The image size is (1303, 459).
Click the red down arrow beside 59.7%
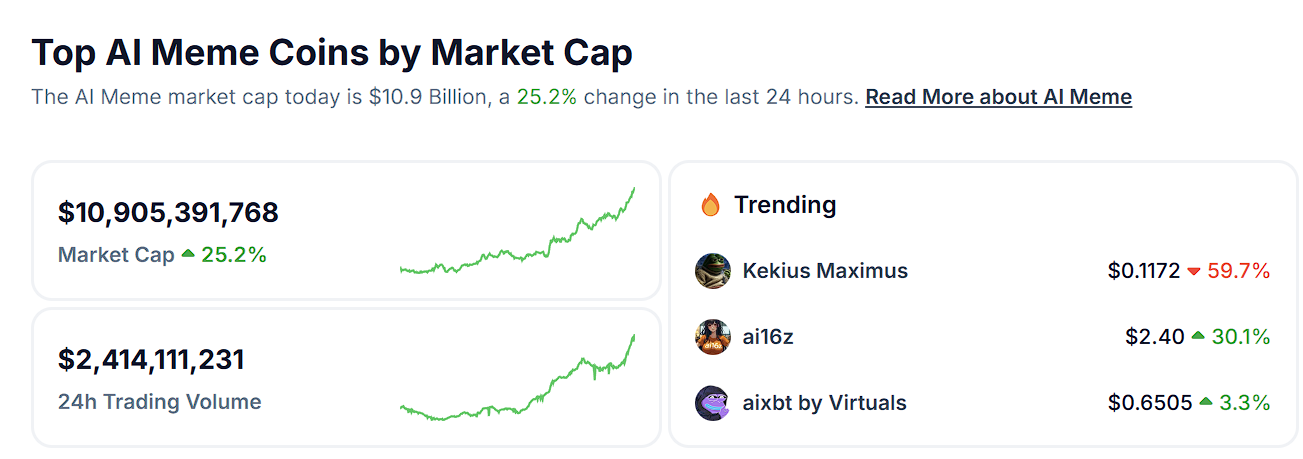pos(1194,271)
